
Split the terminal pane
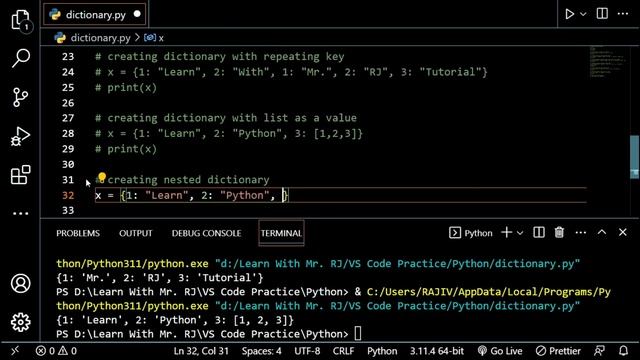[x=539, y=233]
